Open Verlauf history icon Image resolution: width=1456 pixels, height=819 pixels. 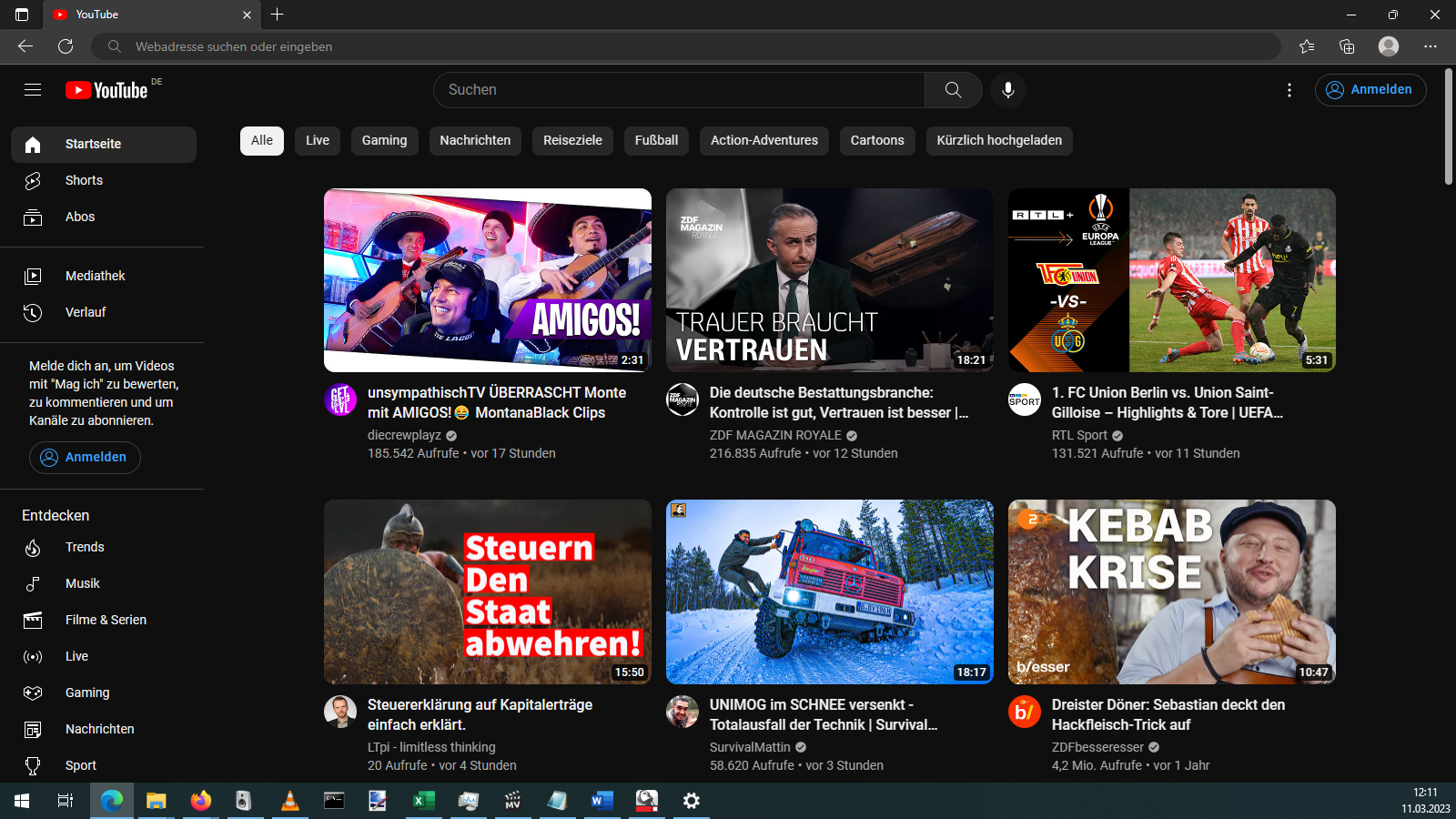[x=33, y=312]
